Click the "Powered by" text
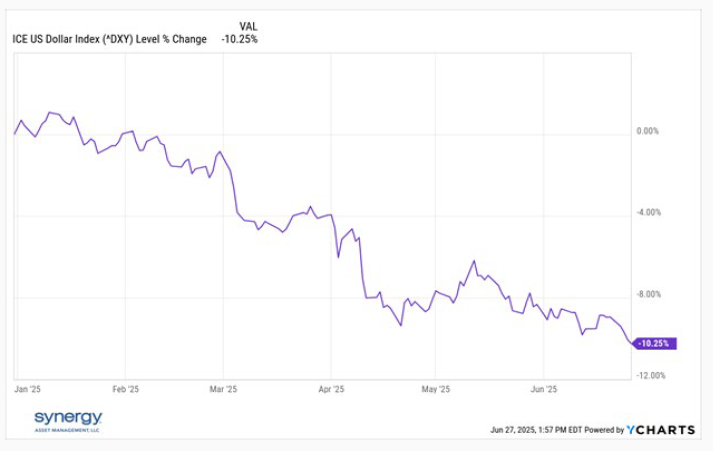Image resolution: width=713 pixels, height=451 pixels. point(603,430)
